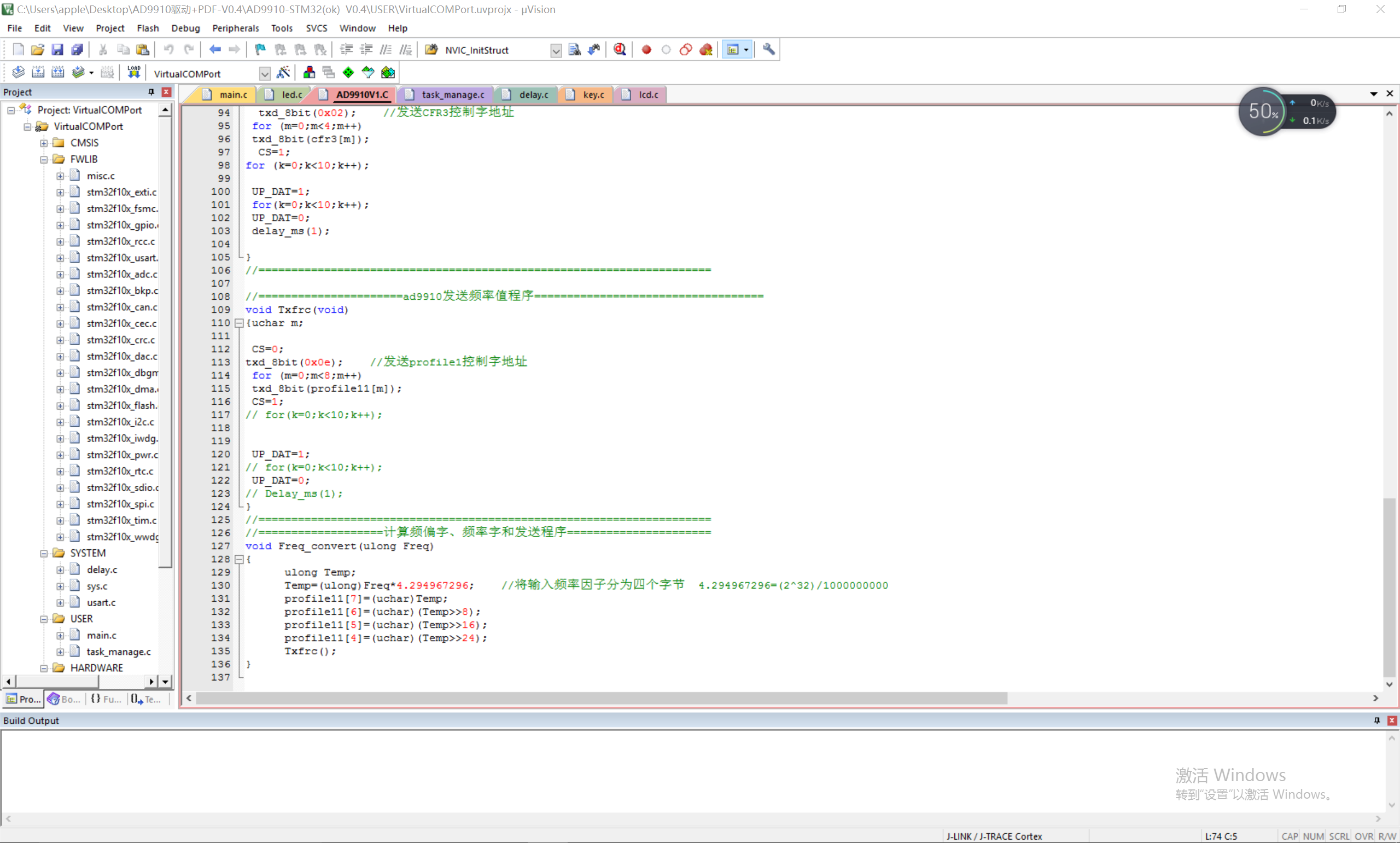Click the toolbar bookmark flag icon

pos(260,50)
